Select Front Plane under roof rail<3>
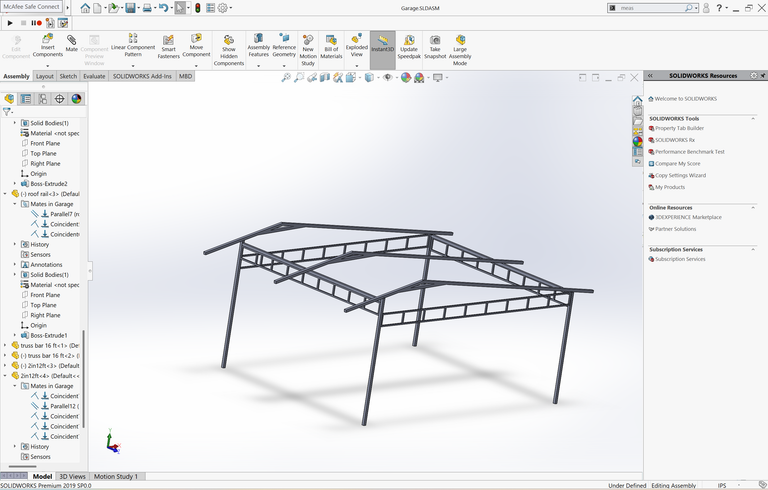This screenshot has width=768, height=490. click(x=45, y=295)
